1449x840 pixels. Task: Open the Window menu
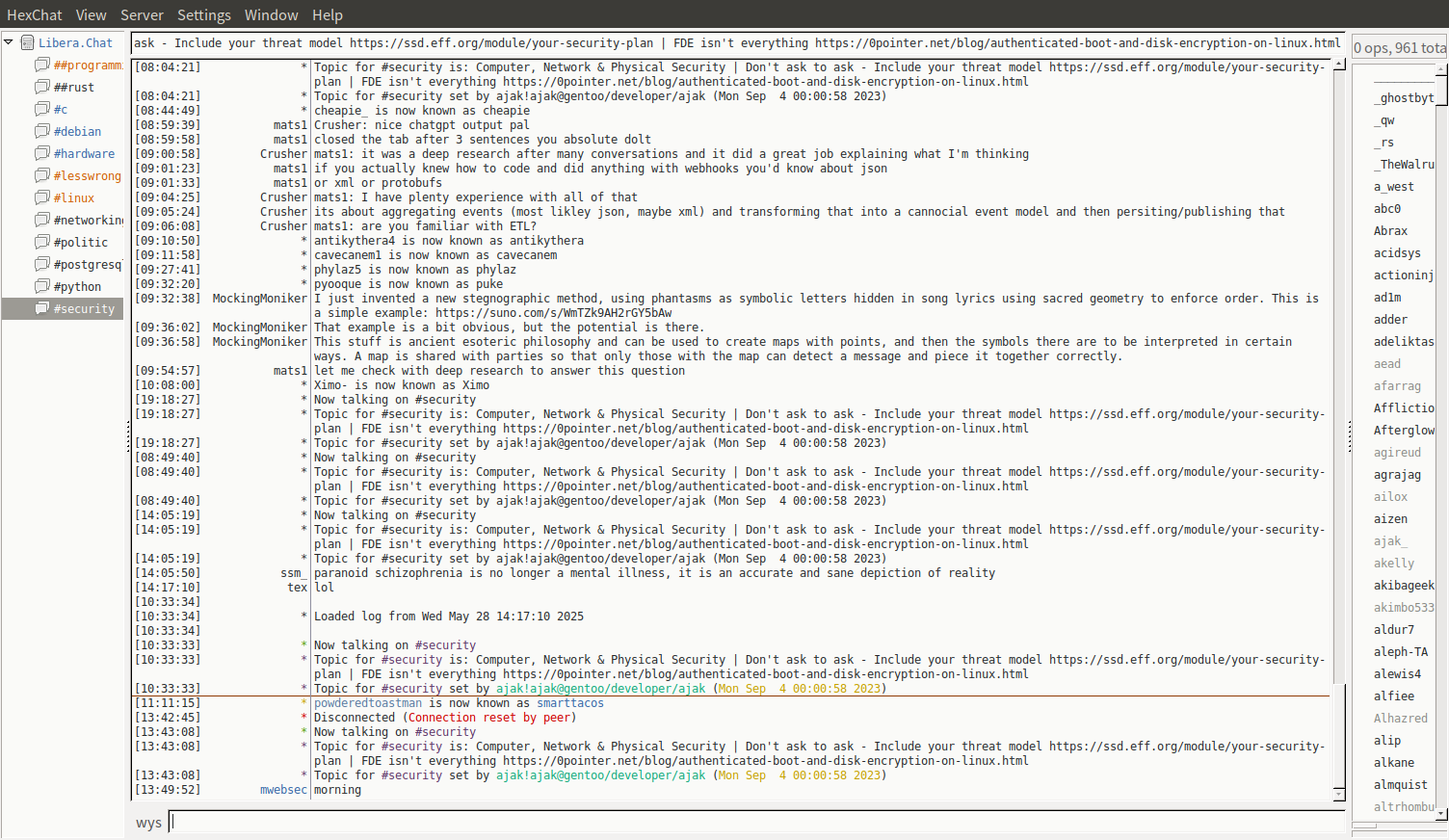[272, 15]
